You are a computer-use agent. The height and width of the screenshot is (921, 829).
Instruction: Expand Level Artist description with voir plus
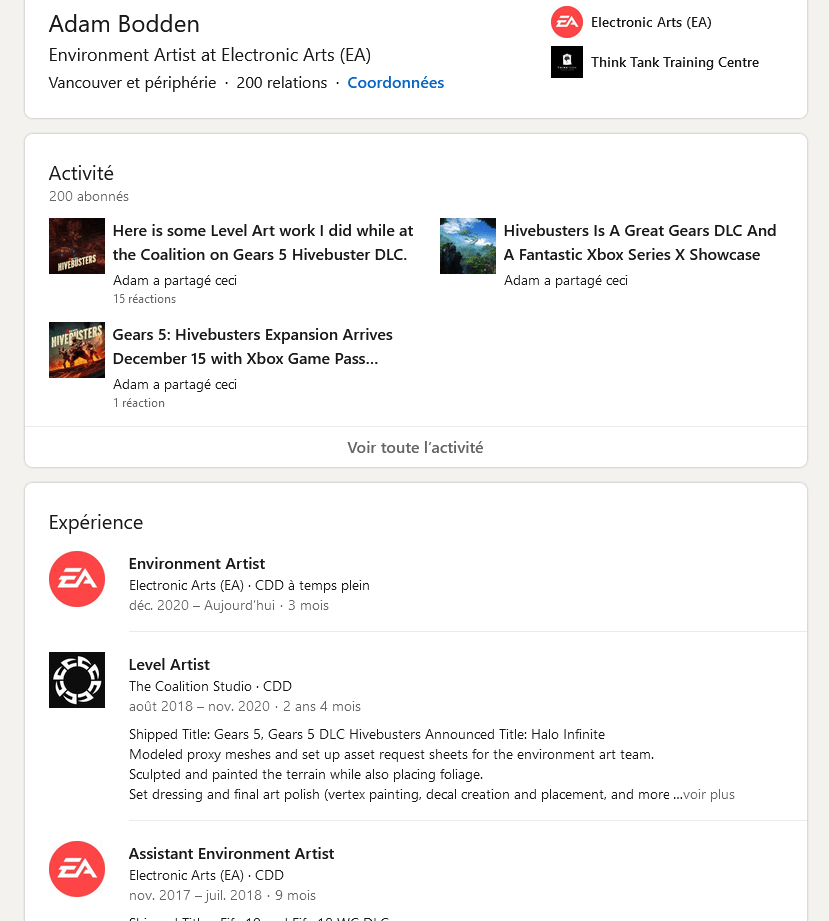point(709,795)
